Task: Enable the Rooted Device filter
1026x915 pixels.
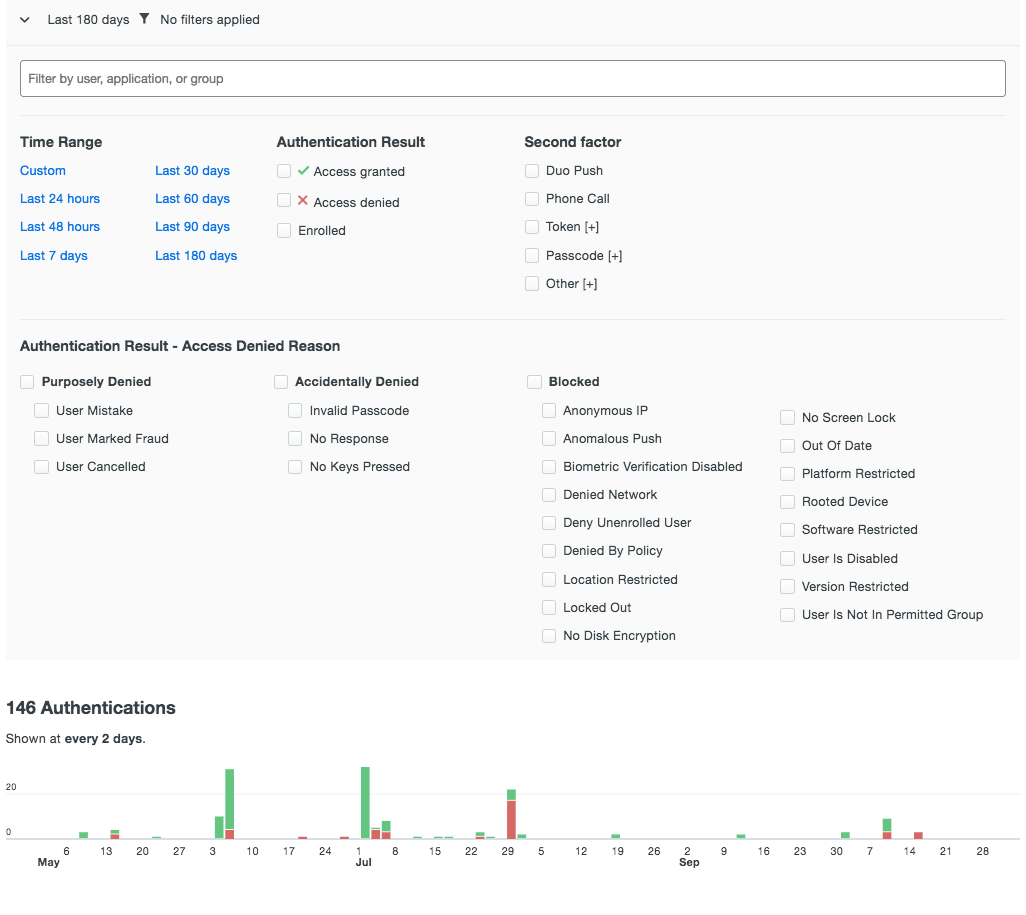Action: point(787,501)
